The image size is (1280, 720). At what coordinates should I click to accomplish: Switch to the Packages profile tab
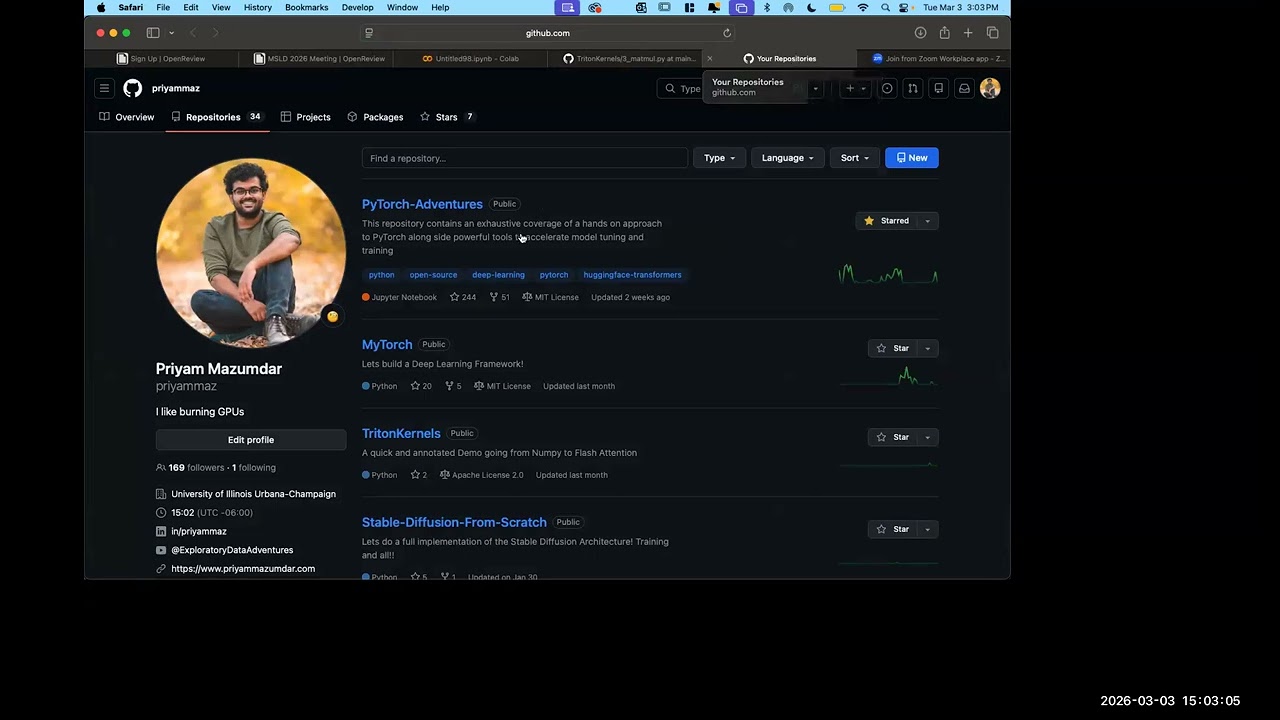pos(375,117)
